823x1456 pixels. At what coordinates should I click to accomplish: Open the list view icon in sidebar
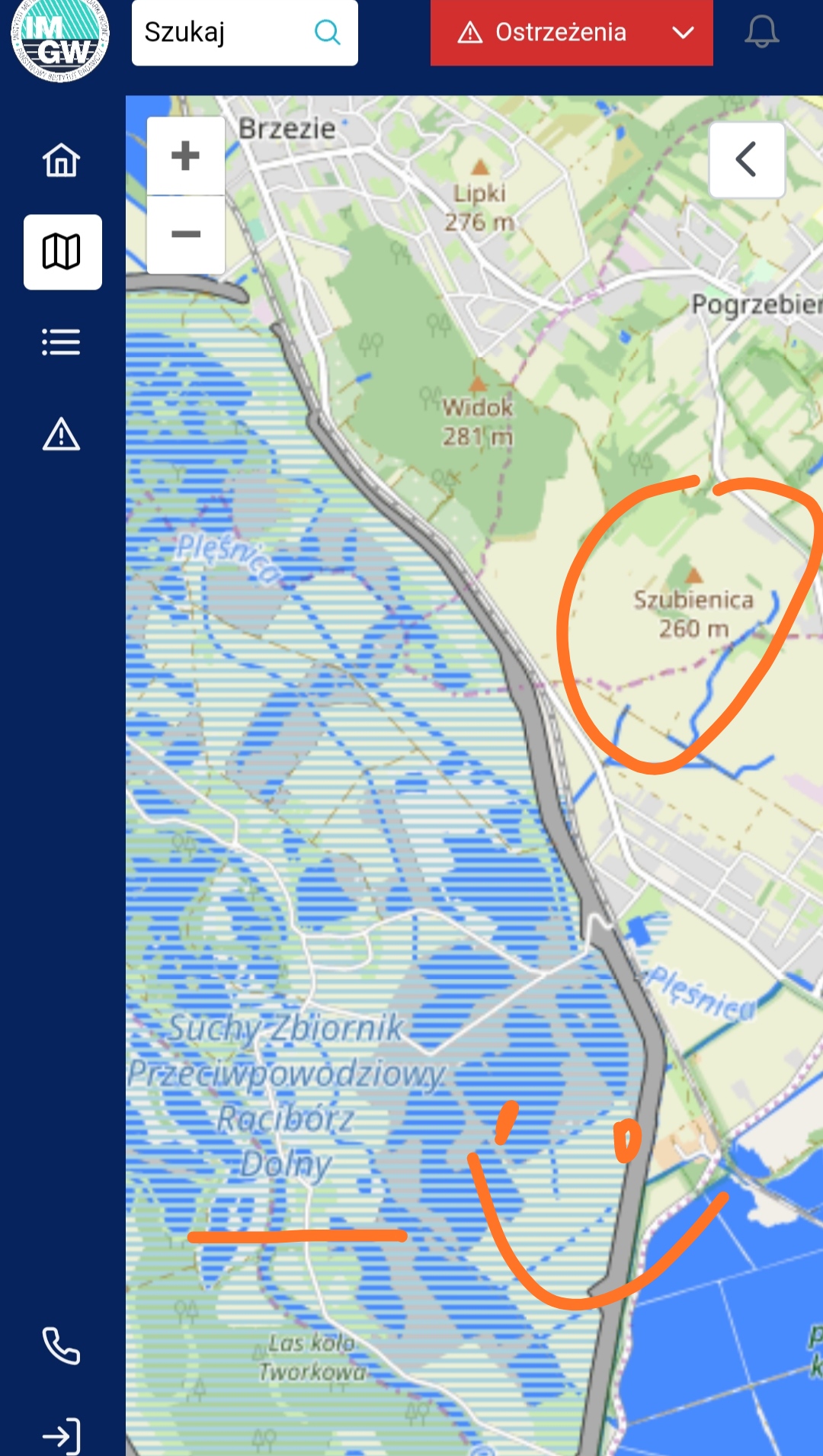[x=61, y=342]
